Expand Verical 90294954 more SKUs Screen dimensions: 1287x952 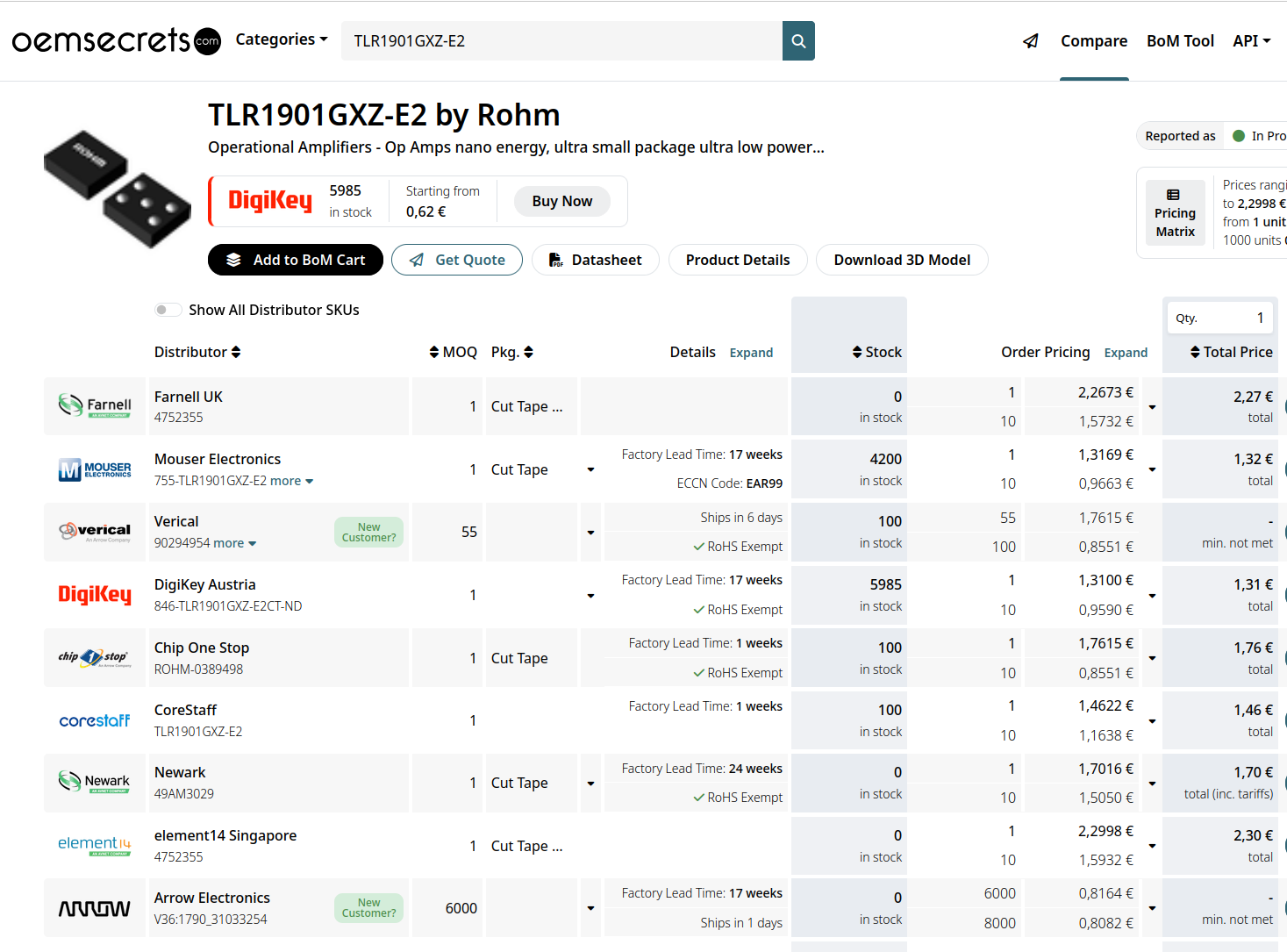[234, 543]
